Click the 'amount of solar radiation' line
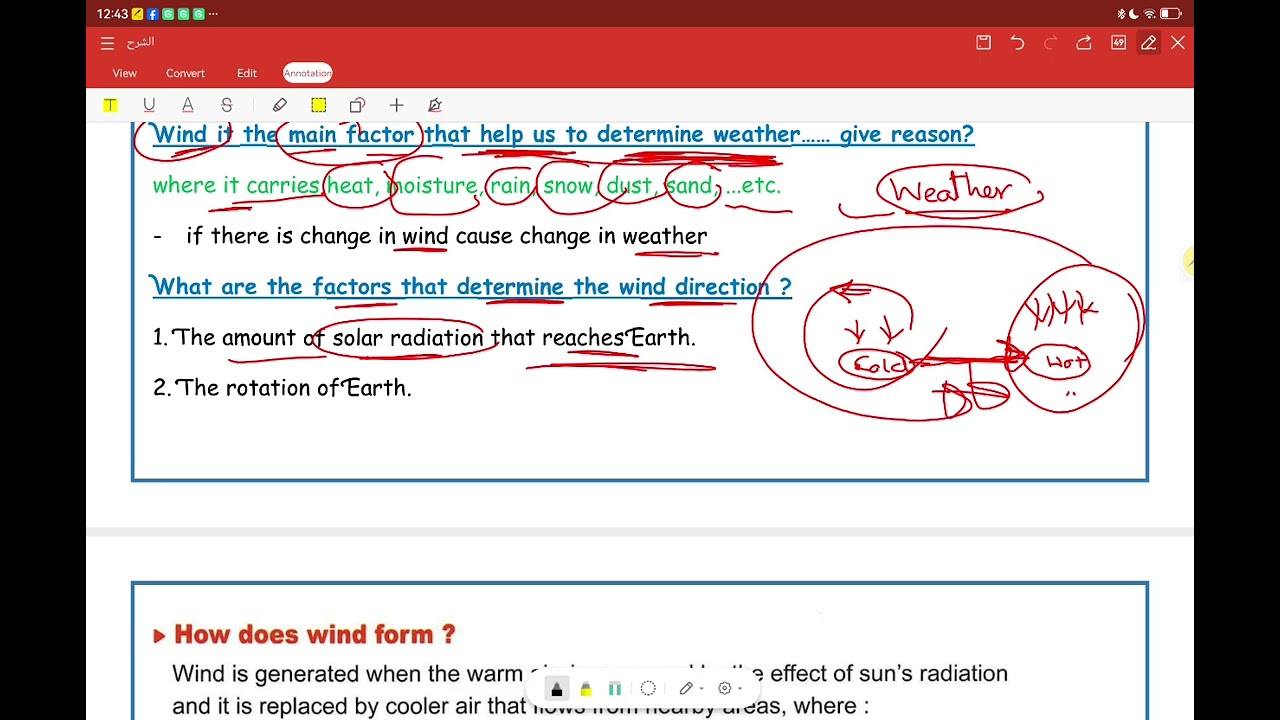 [x=424, y=338]
